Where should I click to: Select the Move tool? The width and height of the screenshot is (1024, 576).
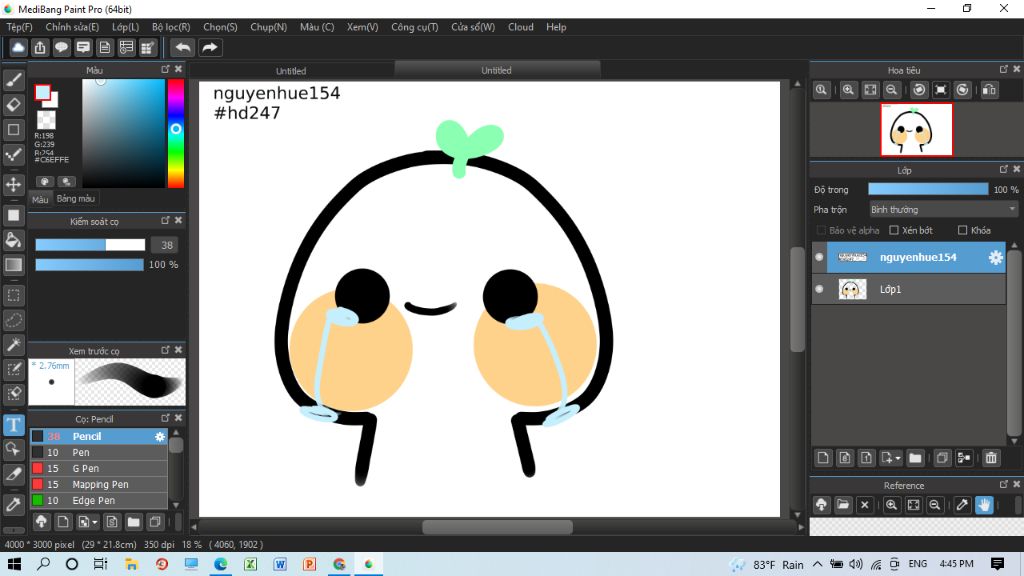click(14, 185)
